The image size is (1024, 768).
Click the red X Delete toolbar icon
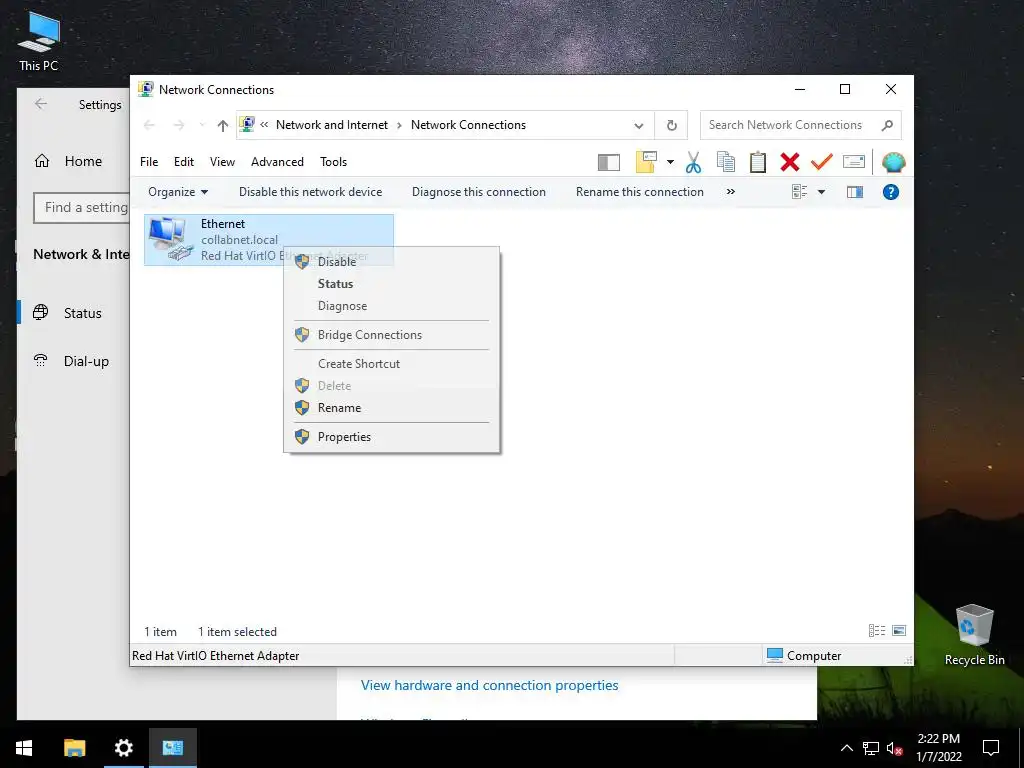point(790,162)
